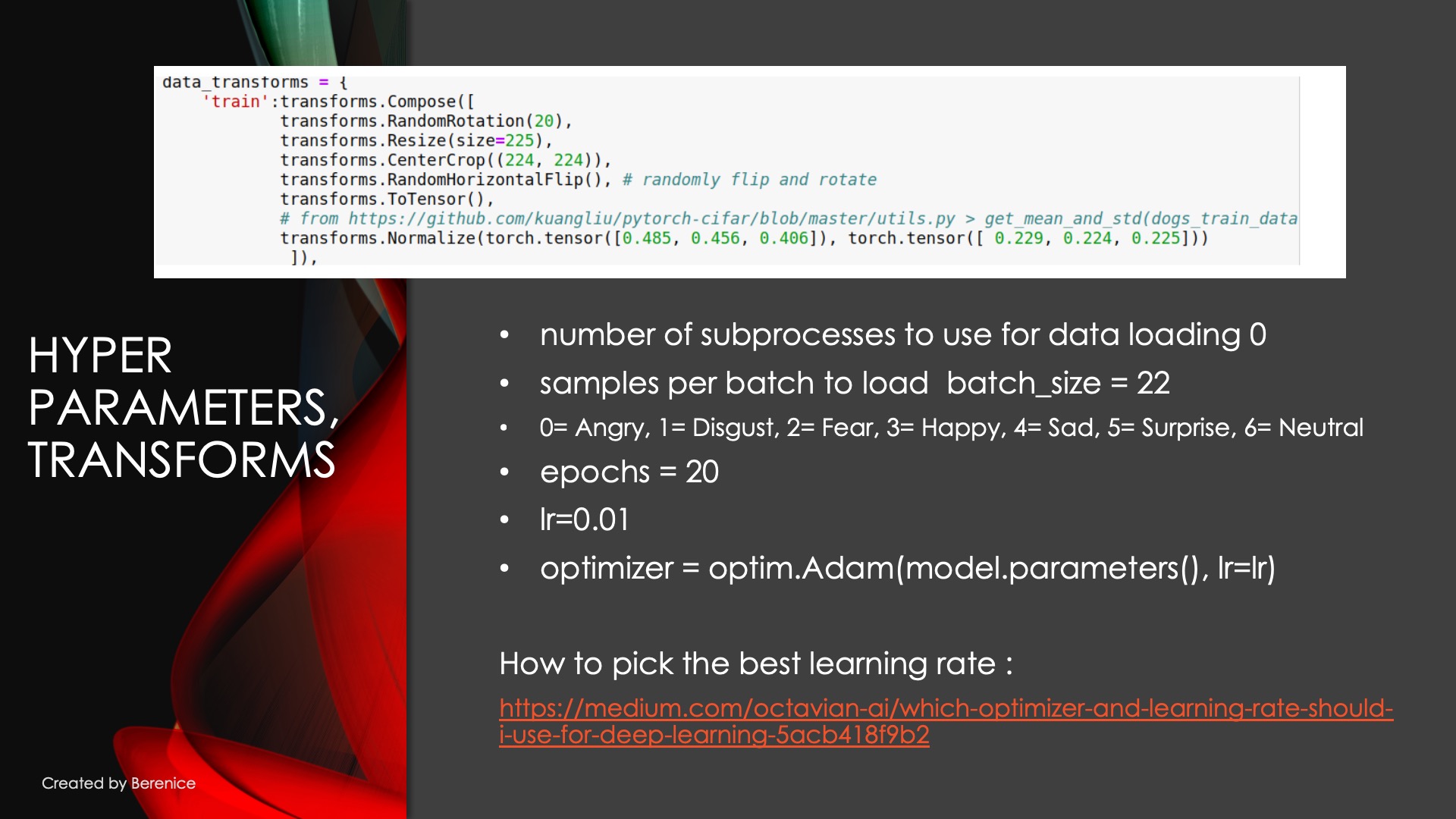Click the 'epochs = 20' bullet

pos(629,472)
